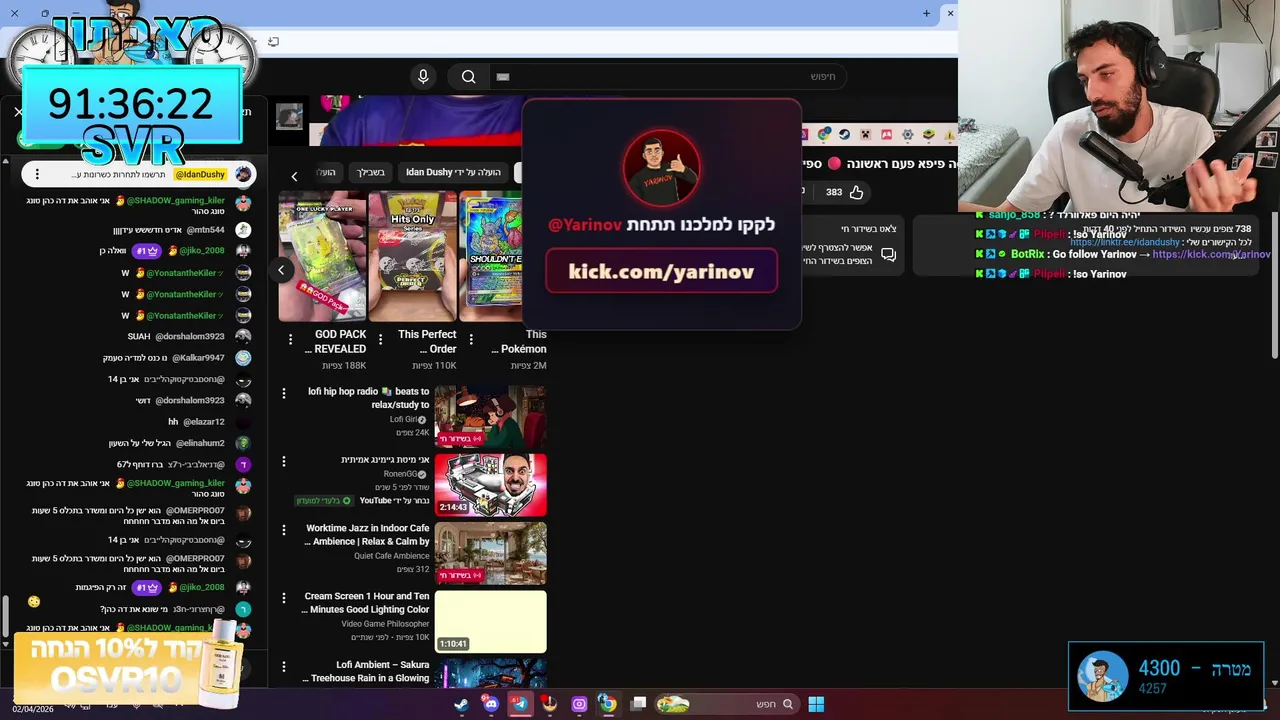The image size is (1280, 720).
Task: Click the YouTube voice search microphone icon
Action: pyautogui.click(x=423, y=77)
